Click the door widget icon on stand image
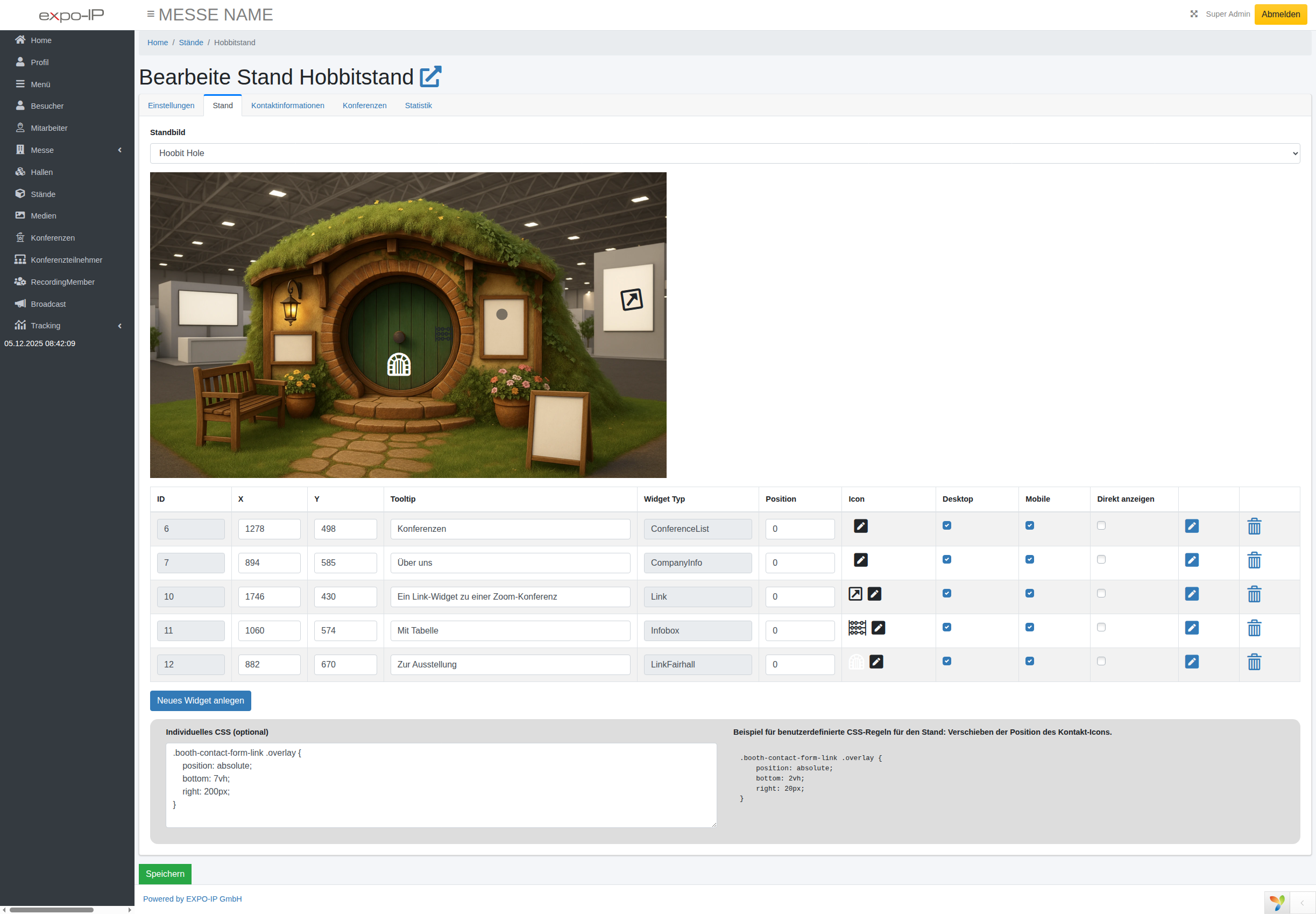 coord(399,364)
